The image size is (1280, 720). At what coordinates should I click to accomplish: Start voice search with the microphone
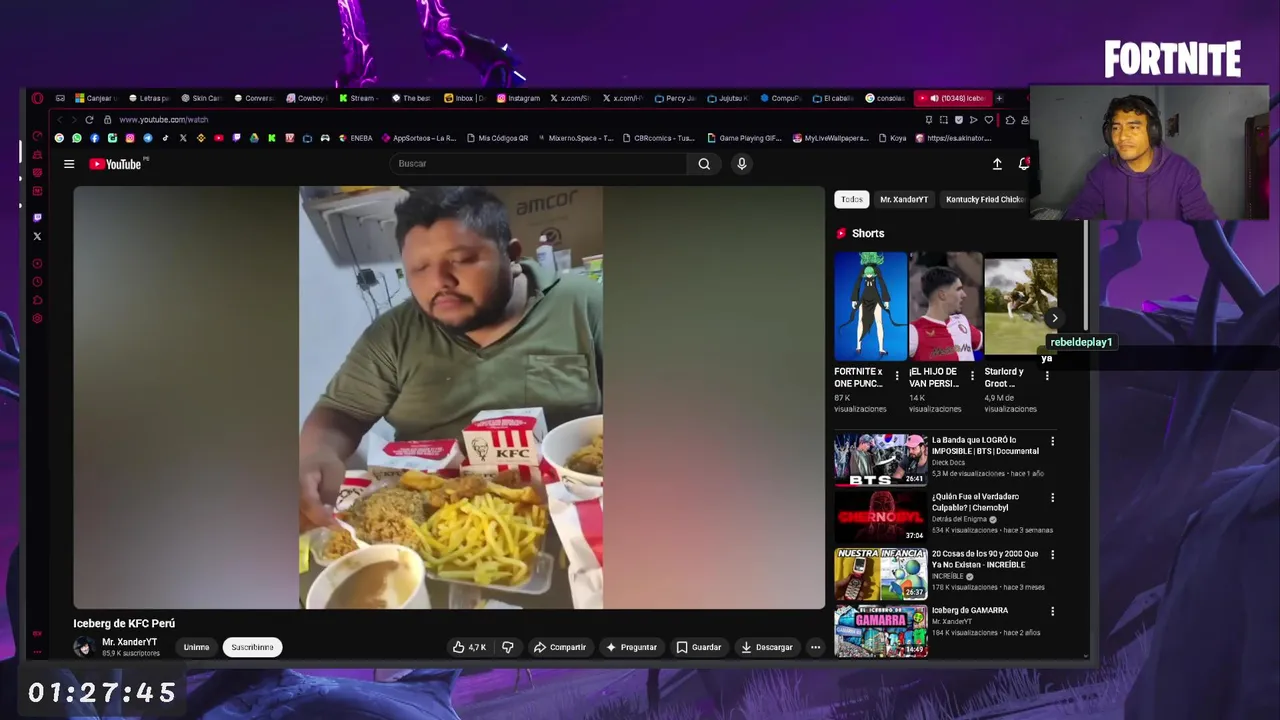tap(741, 164)
